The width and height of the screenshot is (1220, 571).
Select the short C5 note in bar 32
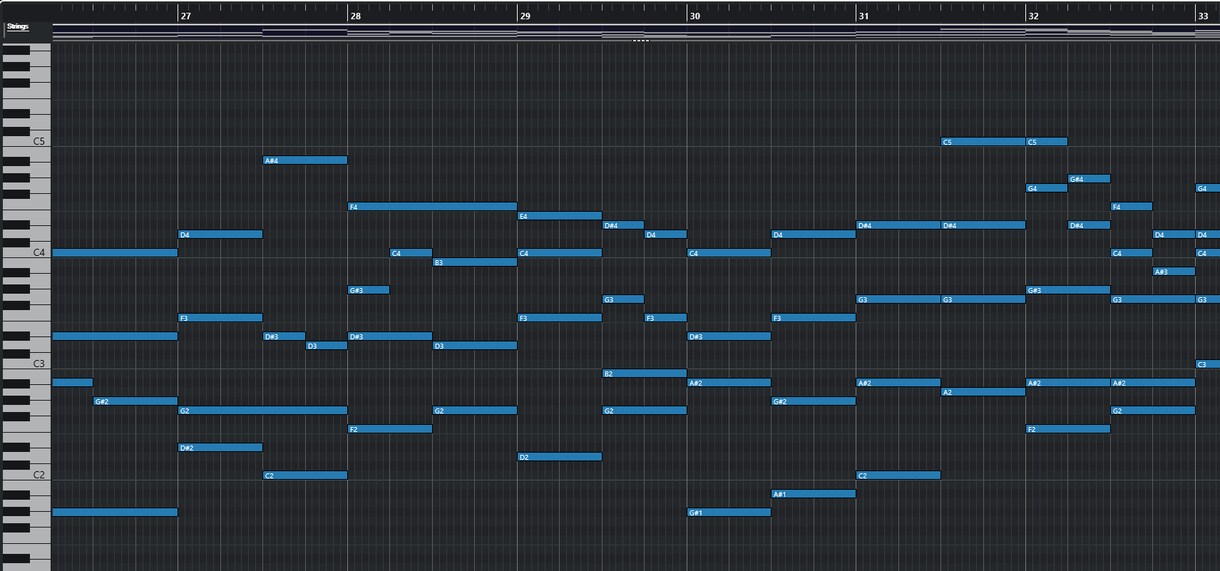pyautogui.click(x=1047, y=142)
